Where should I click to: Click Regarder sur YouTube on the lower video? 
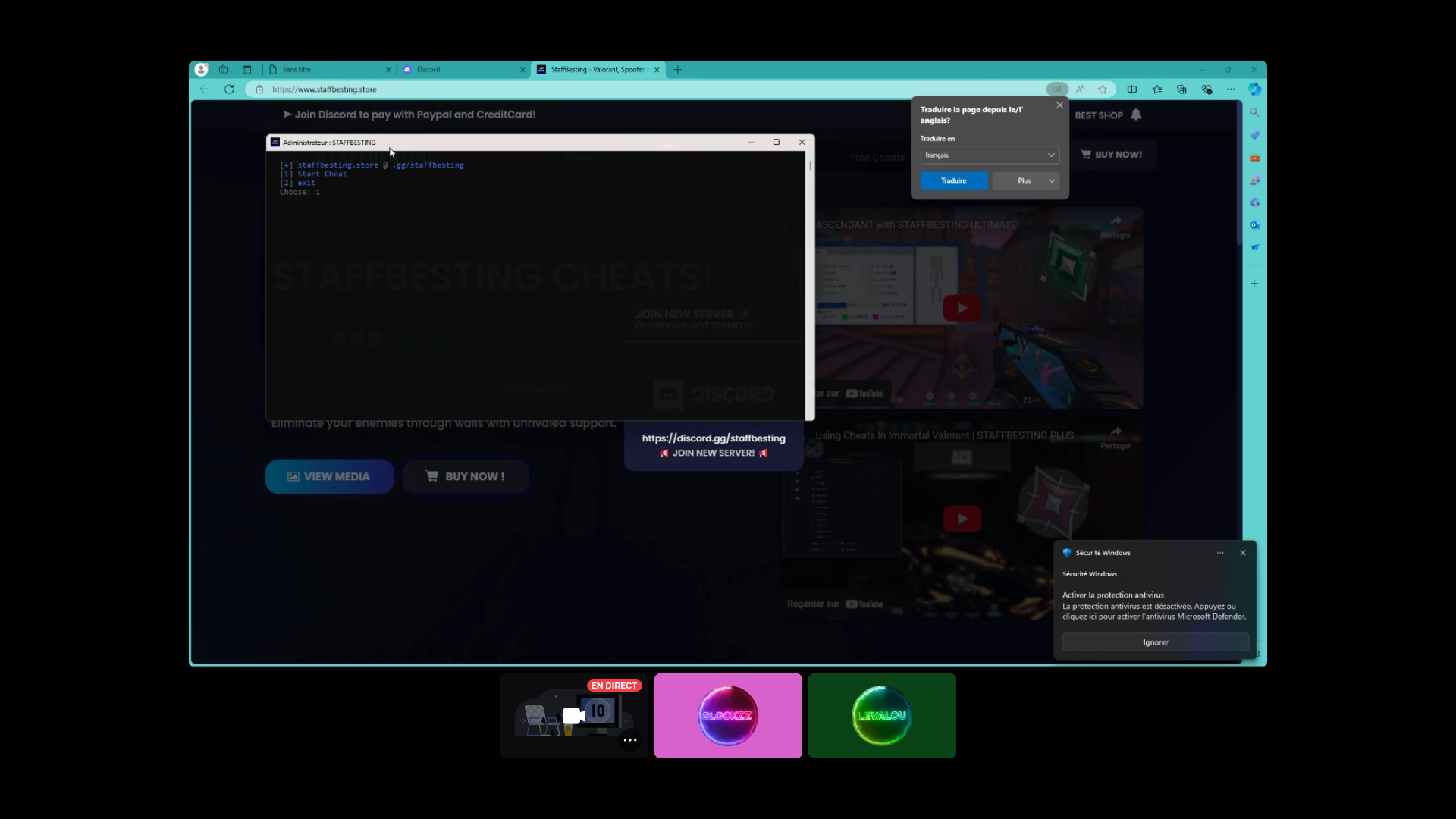coord(836,604)
